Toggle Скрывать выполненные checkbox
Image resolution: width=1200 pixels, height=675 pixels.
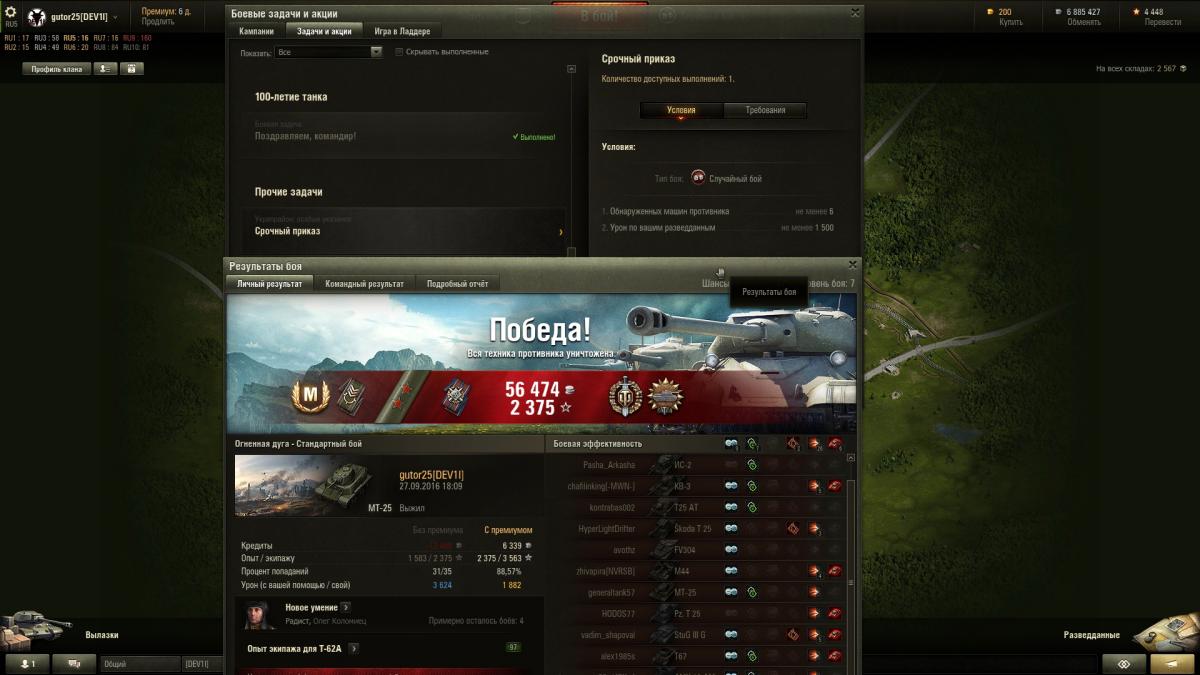click(399, 52)
